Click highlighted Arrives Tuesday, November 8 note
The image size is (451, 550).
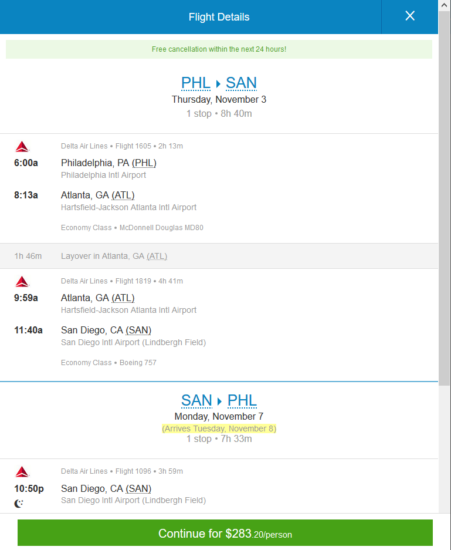(x=219, y=429)
